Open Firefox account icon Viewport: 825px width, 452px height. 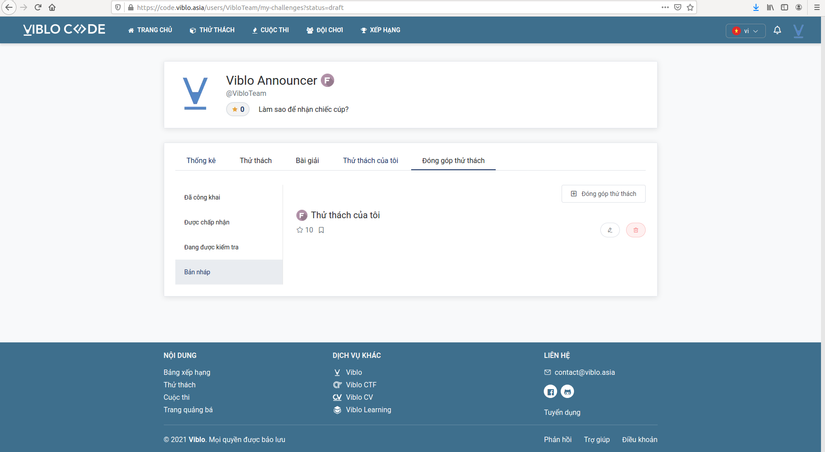799,7
